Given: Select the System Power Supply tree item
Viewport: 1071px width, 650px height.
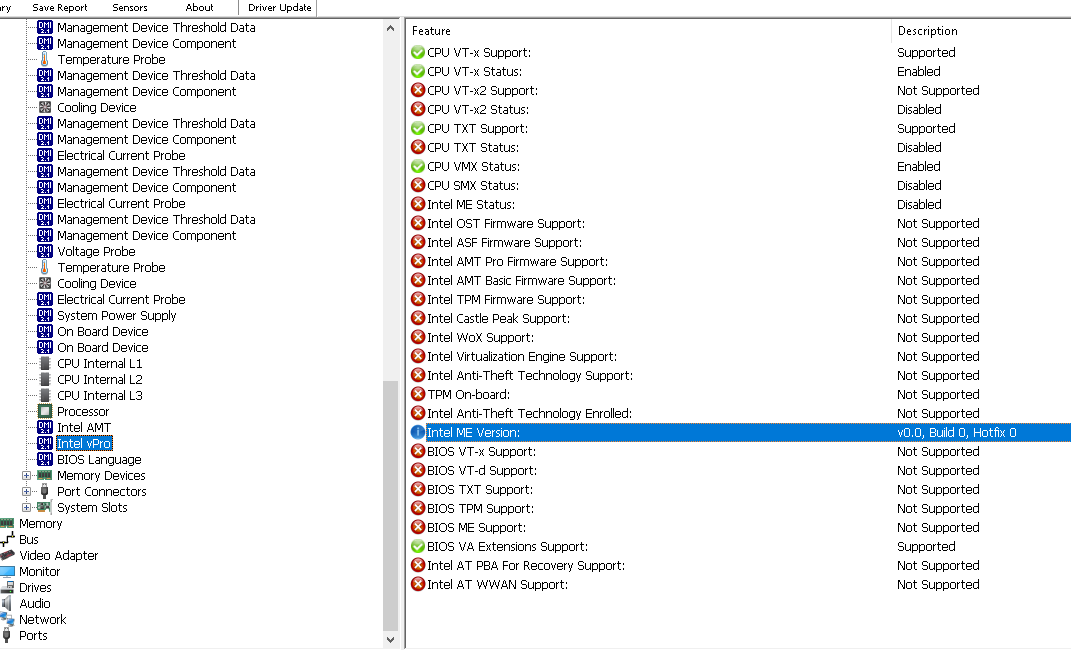Looking at the screenshot, I should click(117, 315).
